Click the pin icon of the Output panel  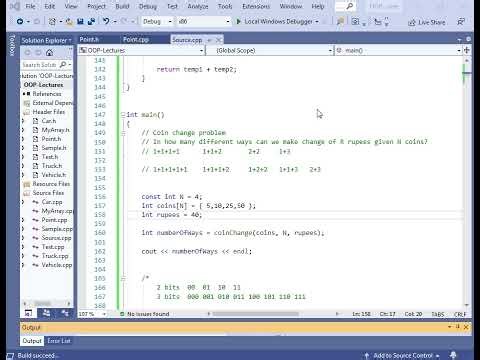coord(458,327)
